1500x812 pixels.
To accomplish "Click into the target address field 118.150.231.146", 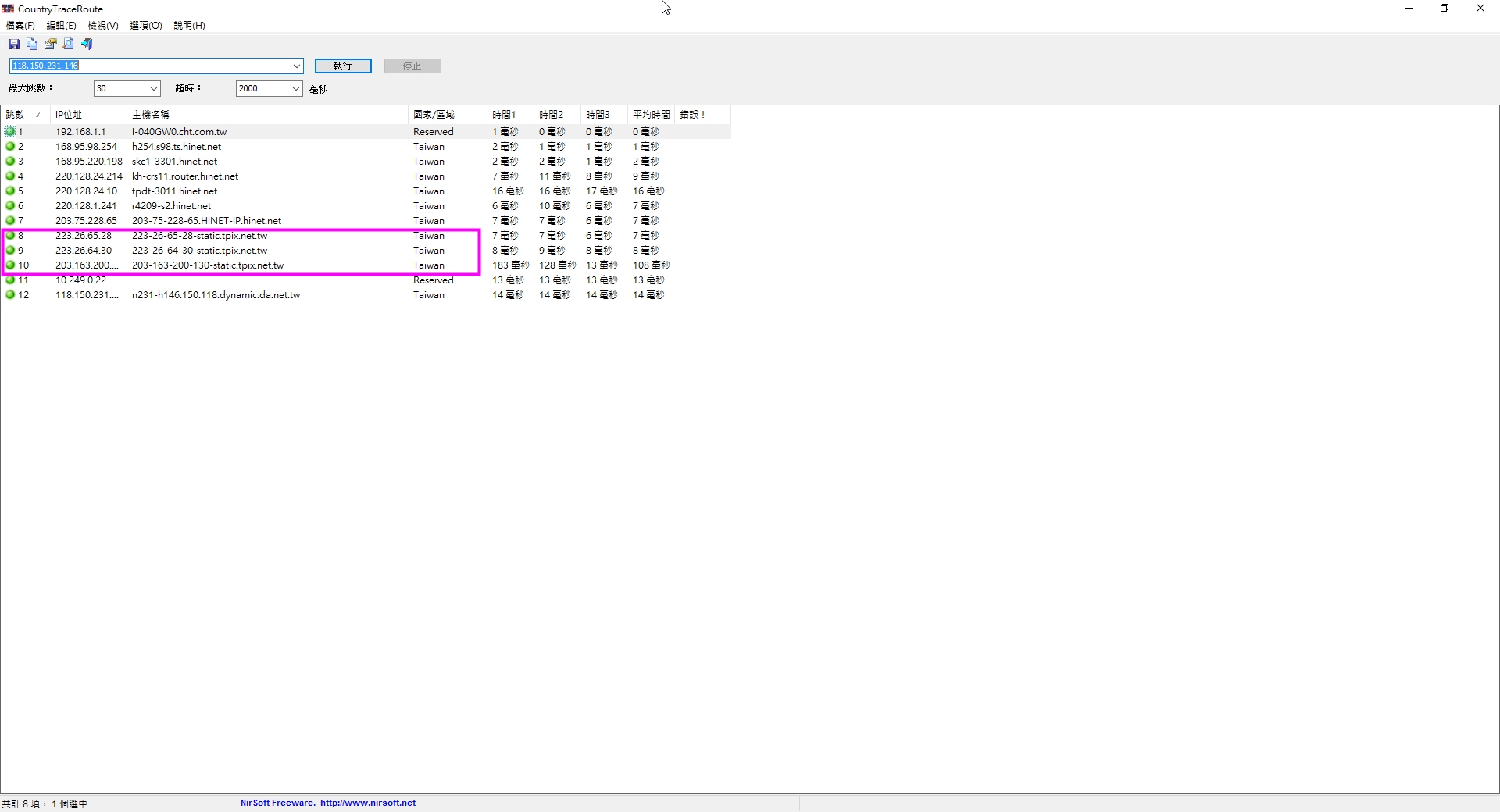I will [150, 66].
